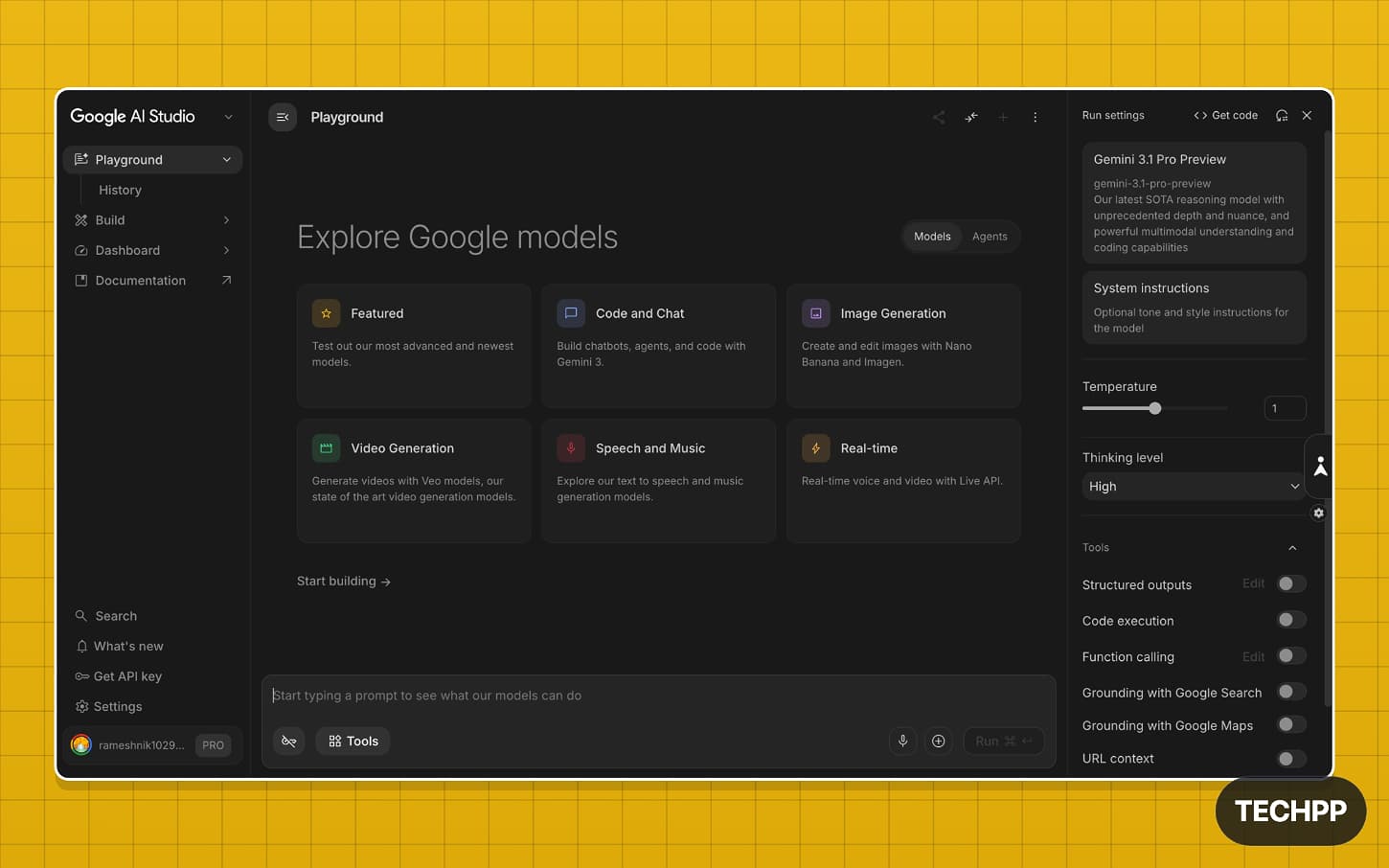
Task: Click the Image Generation picture icon
Action: (815, 313)
